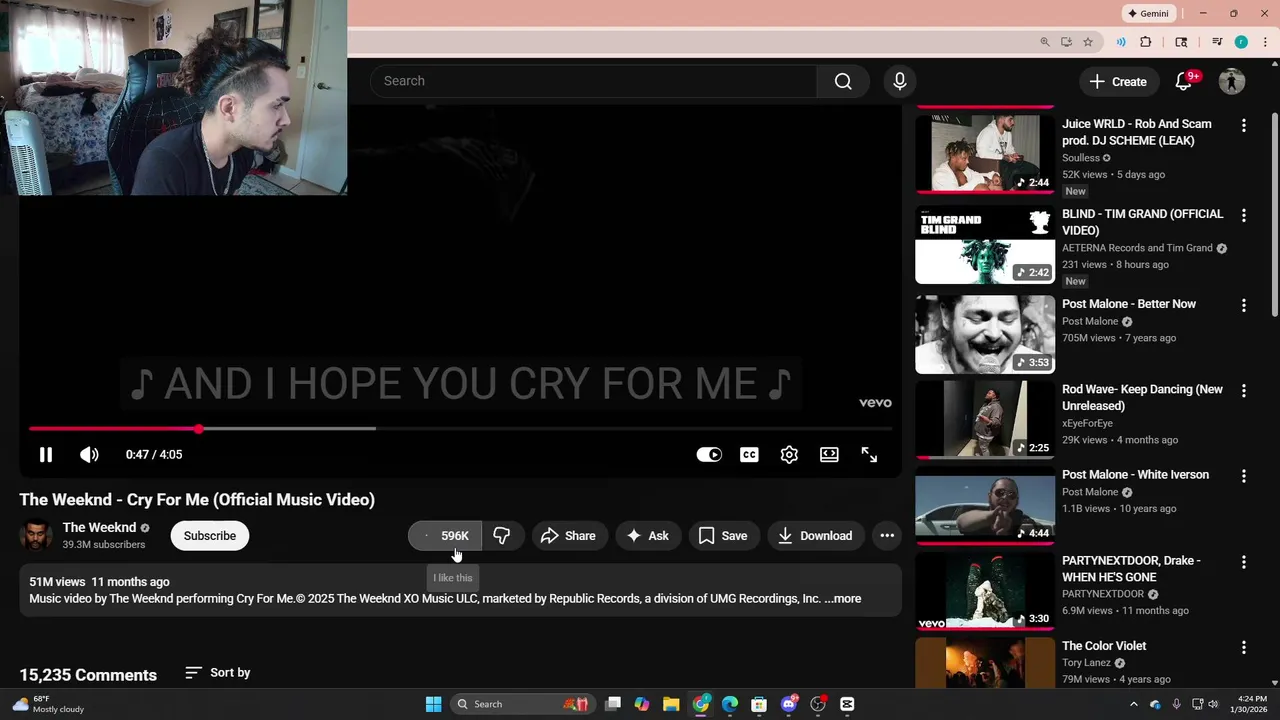Open the Ask AI button

(648, 536)
